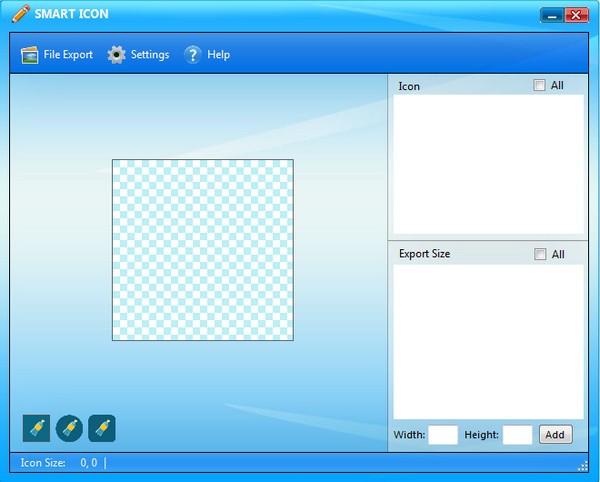Minimize the Smart Icon window

[x=551, y=16]
